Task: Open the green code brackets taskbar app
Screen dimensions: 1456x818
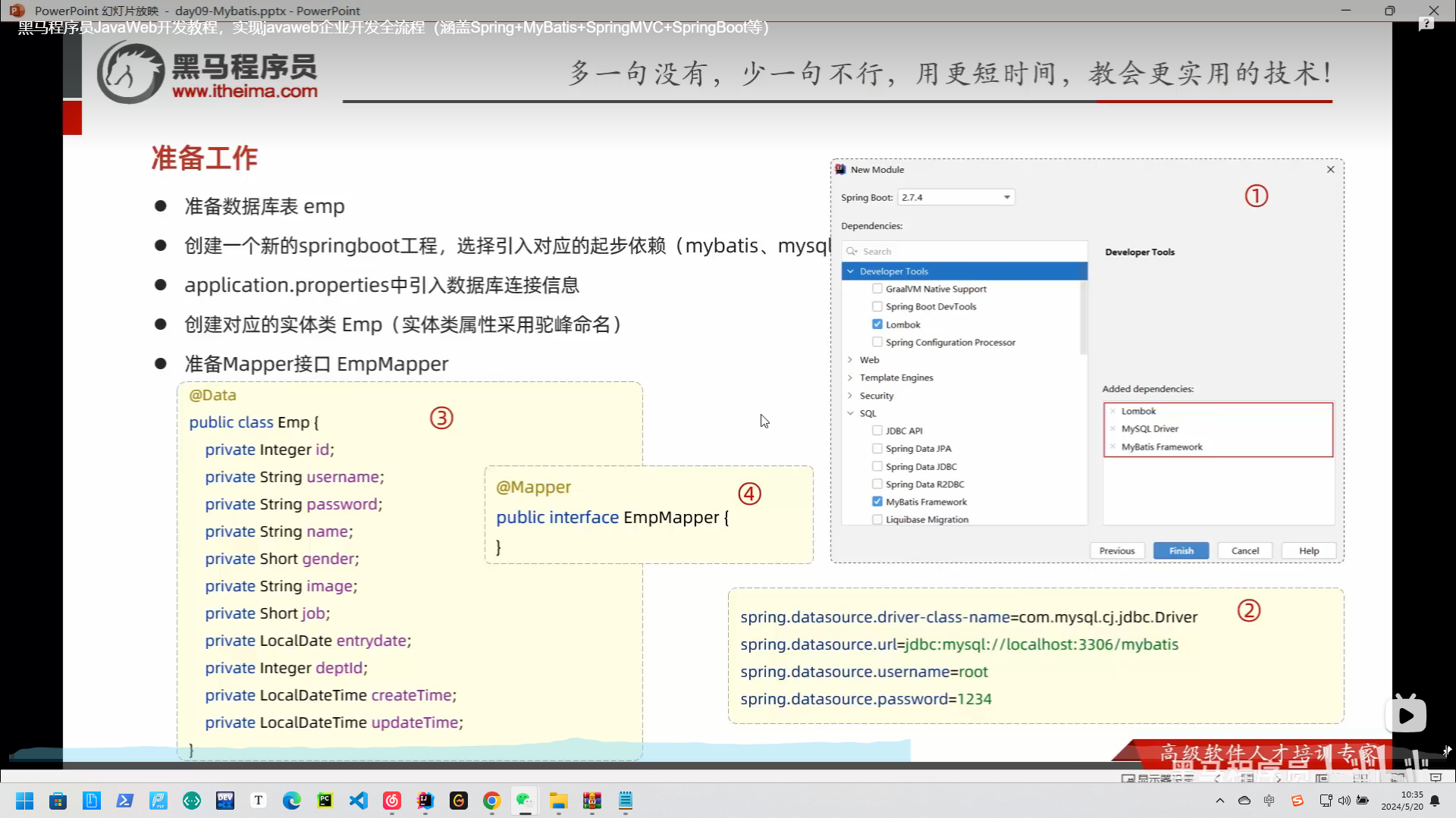Action: point(192,801)
